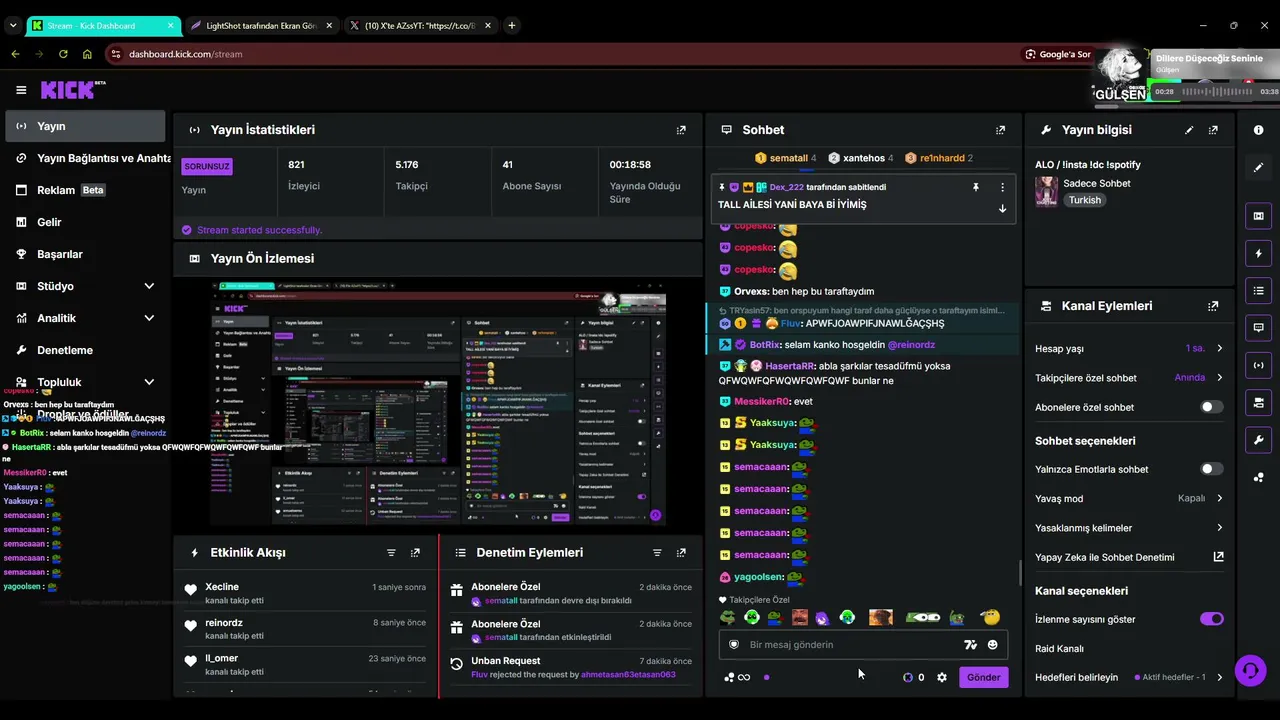This screenshot has width=1280, height=720.
Task: Open Denetleme in the sidebar
Action: [x=83, y=350]
